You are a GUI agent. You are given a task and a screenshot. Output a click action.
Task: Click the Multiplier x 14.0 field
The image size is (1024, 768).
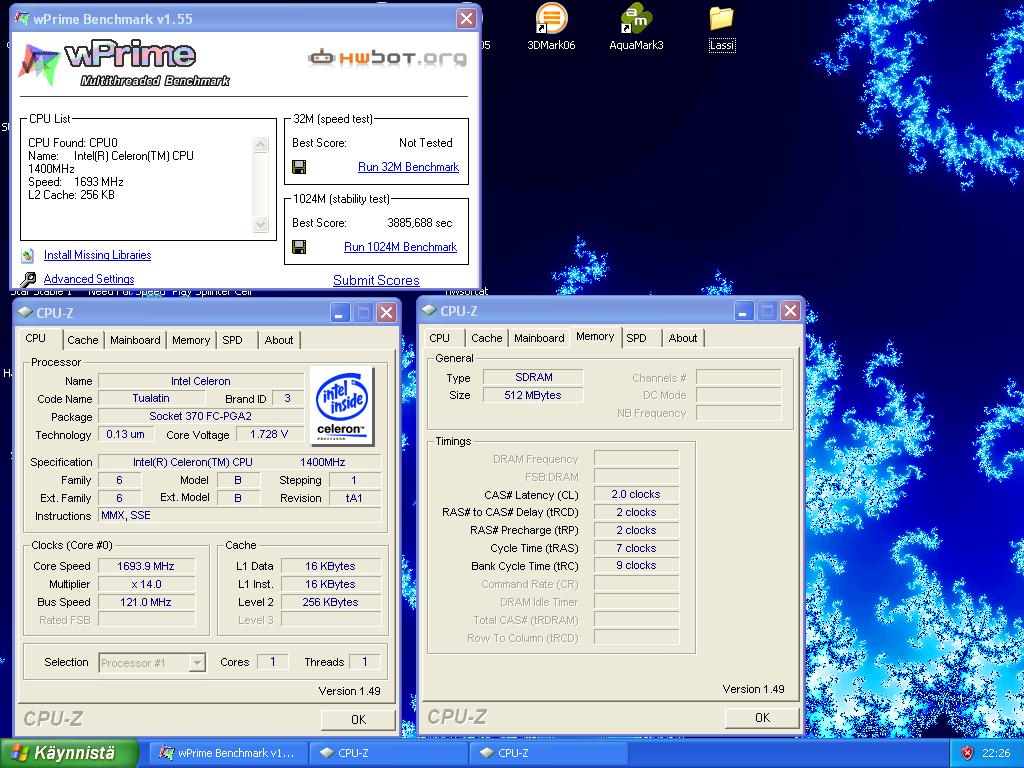pos(146,584)
